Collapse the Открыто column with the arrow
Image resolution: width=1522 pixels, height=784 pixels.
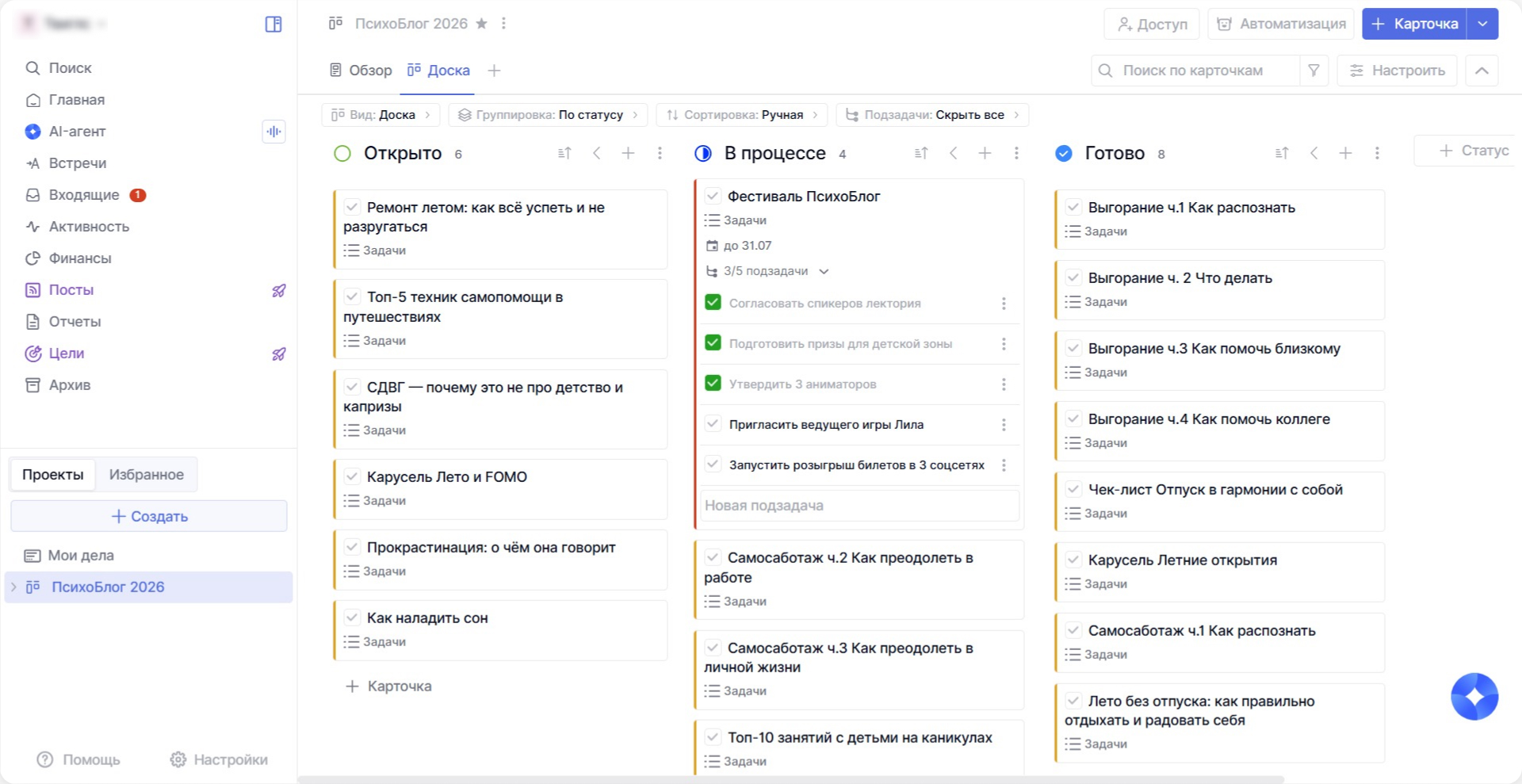coord(597,153)
